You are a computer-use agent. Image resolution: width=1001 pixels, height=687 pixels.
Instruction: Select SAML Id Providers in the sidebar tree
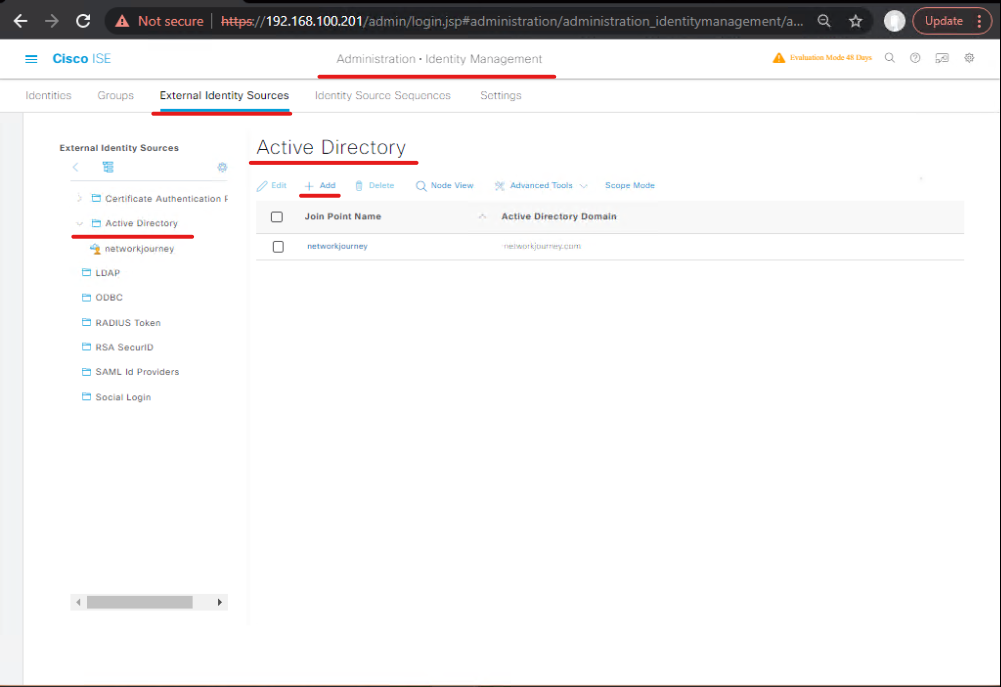pos(137,372)
